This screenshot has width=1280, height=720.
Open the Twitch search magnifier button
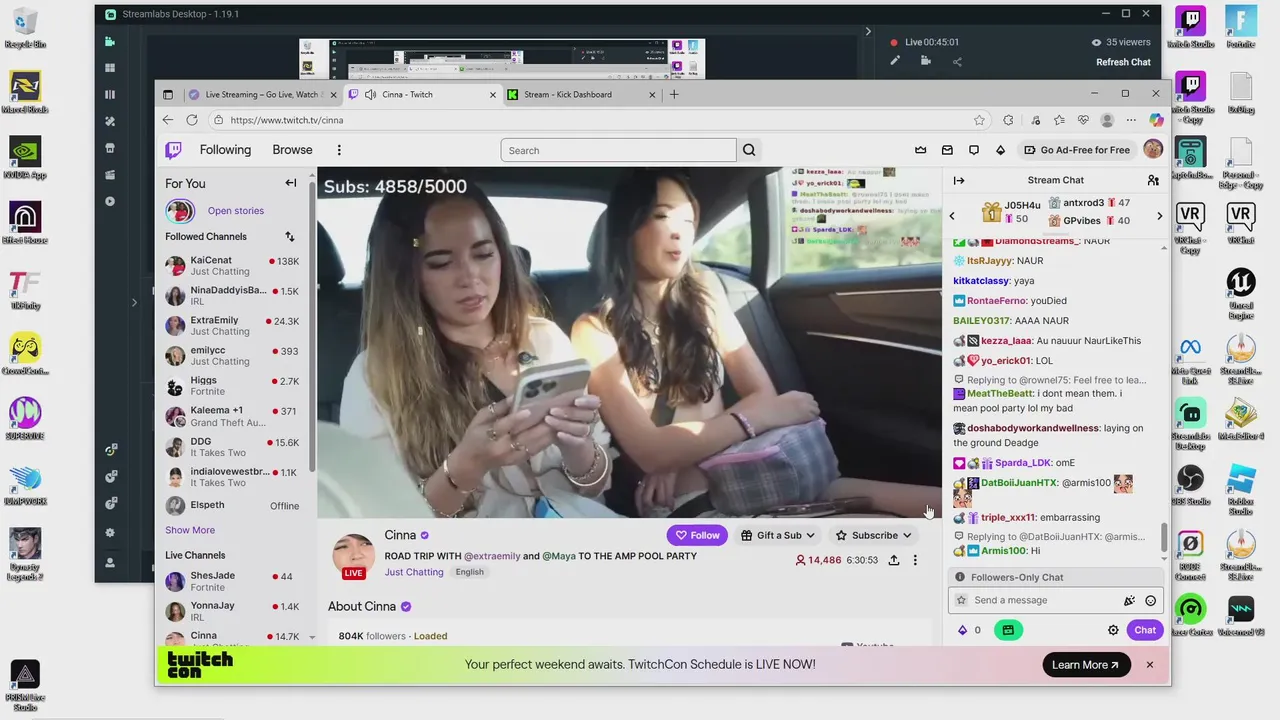coord(749,150)
